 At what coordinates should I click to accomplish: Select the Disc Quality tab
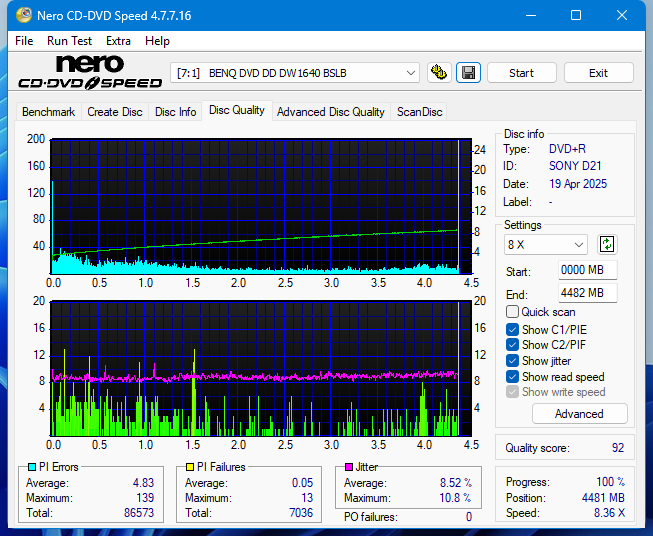[237, 110]
